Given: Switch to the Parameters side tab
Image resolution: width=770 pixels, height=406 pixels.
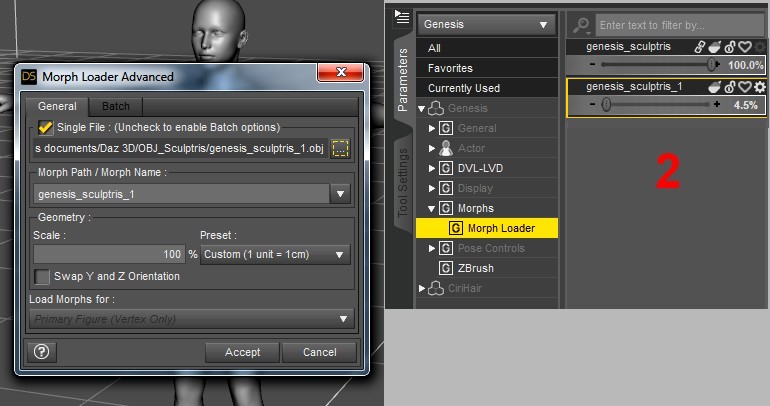Looking at the screenshot, I should (403, 80).
